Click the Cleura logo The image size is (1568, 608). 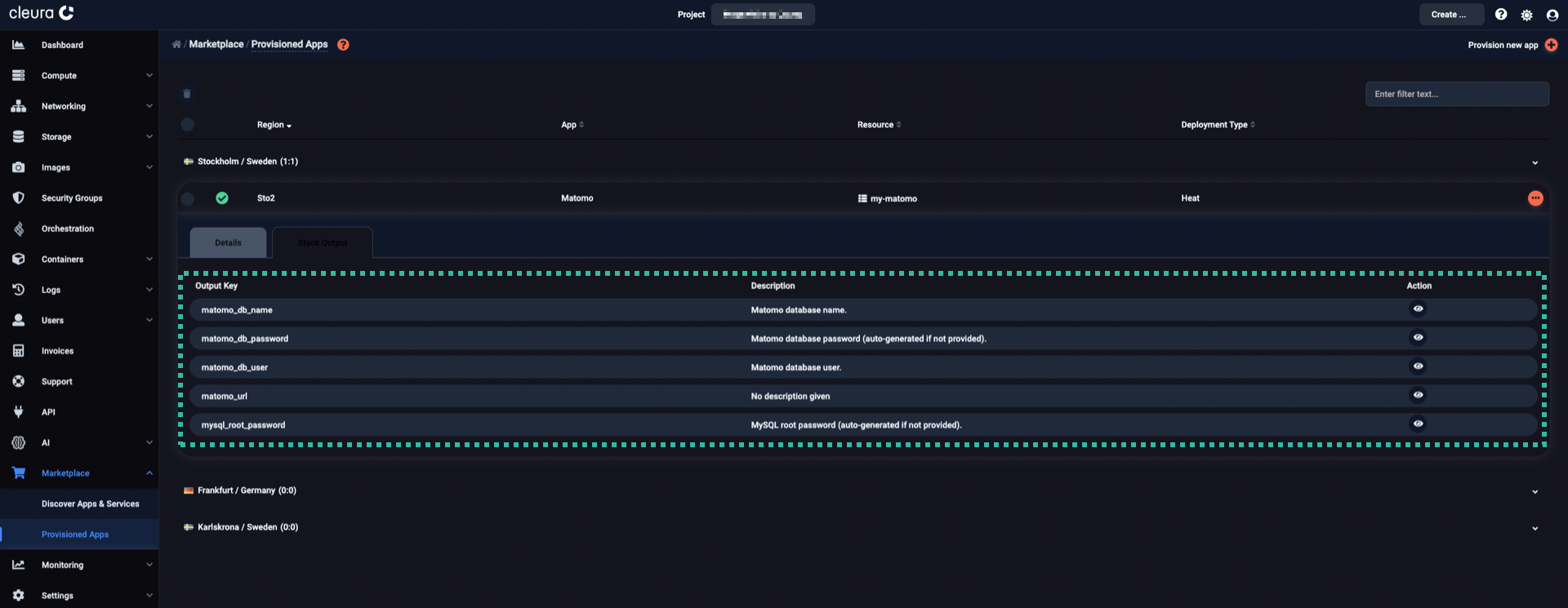(42, 13)
